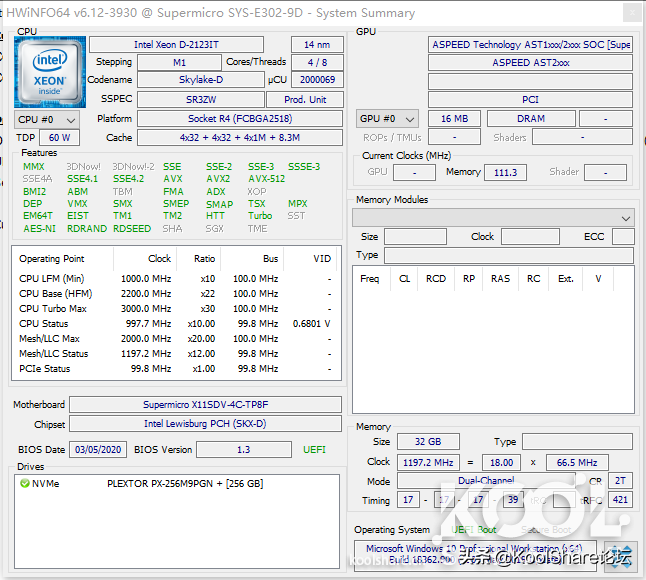Close the HWiNFO64 System Summary window

pyautogui.click(x=630, y=13)
